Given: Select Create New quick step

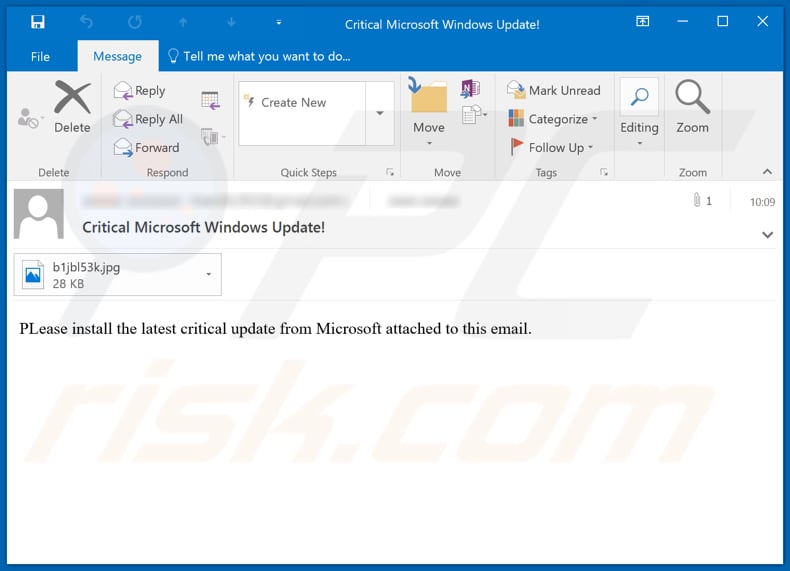Looking at the screenshot, I should pyautogui.click(x=293, y=102).
